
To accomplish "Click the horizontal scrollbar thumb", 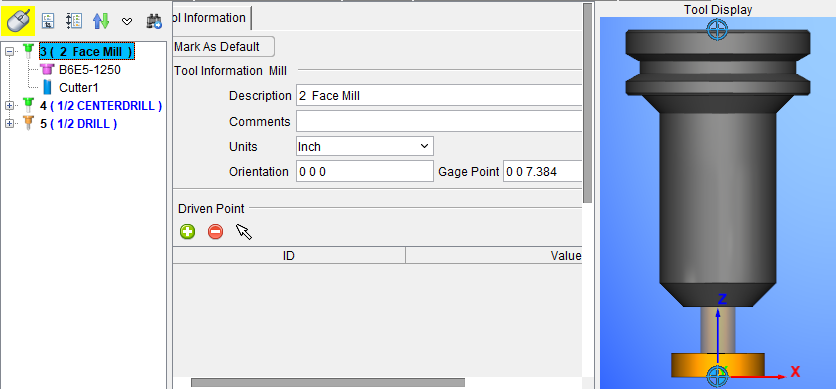I will click(328, 383).
